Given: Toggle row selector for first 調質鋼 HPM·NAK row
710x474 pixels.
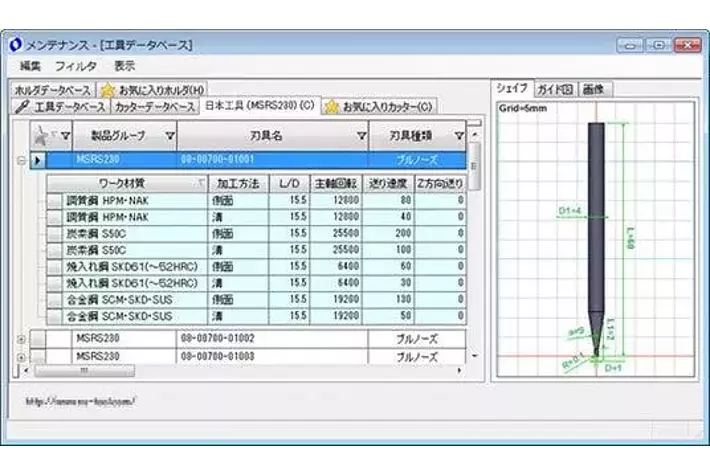Looking at the screenshot, I should click(x=54, y=200).
